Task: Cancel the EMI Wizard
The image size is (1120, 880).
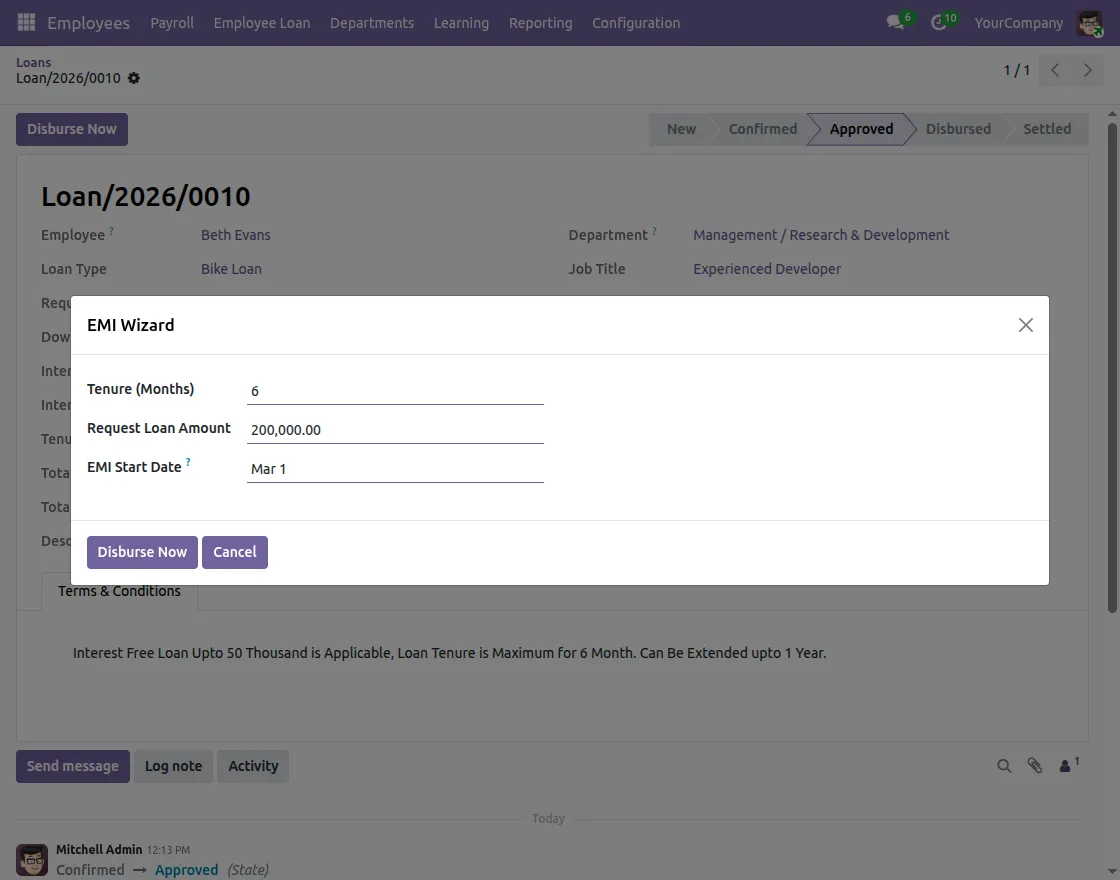Action: point(235,551)
